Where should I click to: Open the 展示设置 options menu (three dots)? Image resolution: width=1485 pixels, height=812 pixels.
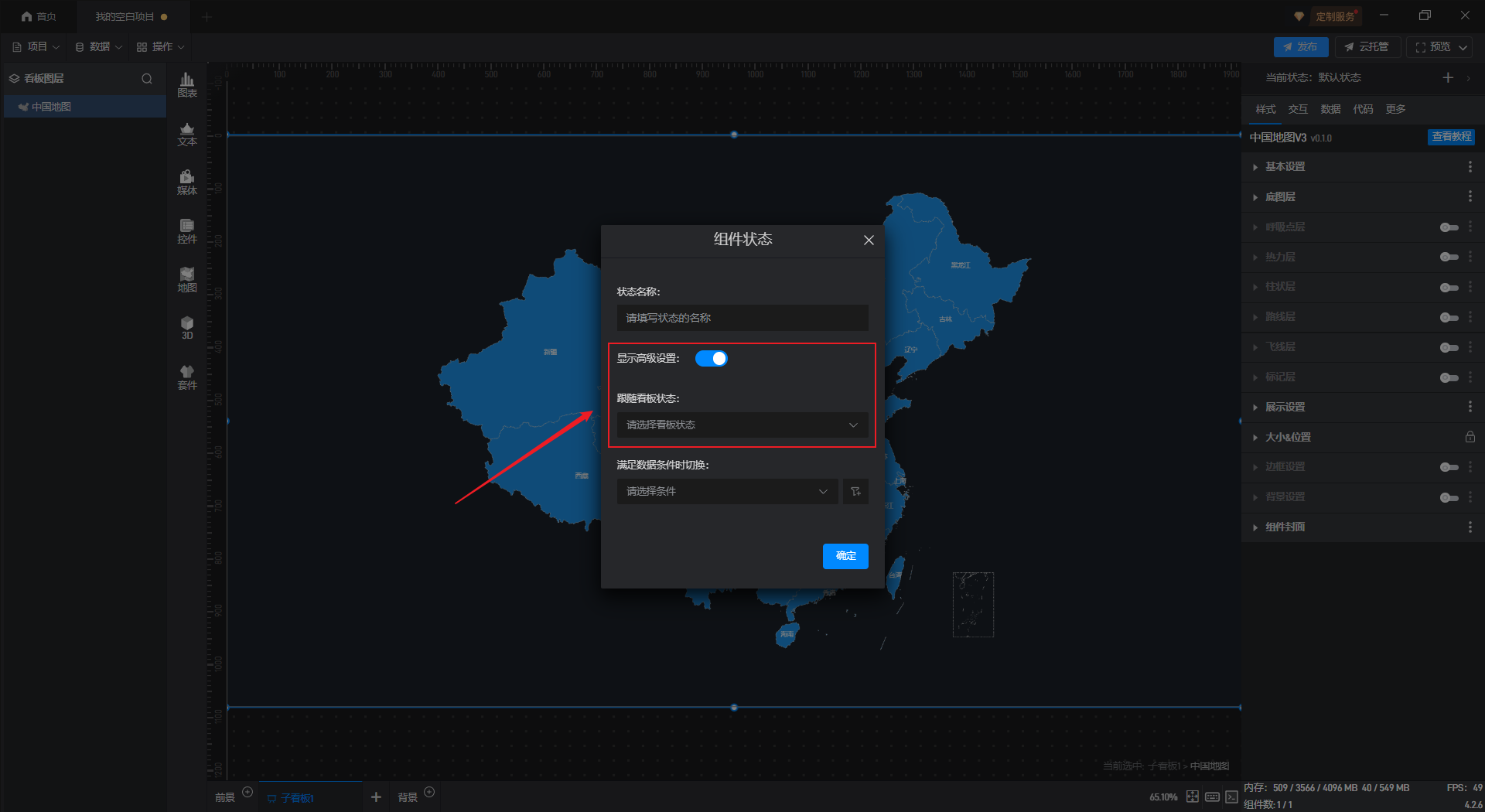pyautogui.click(x=1470, y=407)
